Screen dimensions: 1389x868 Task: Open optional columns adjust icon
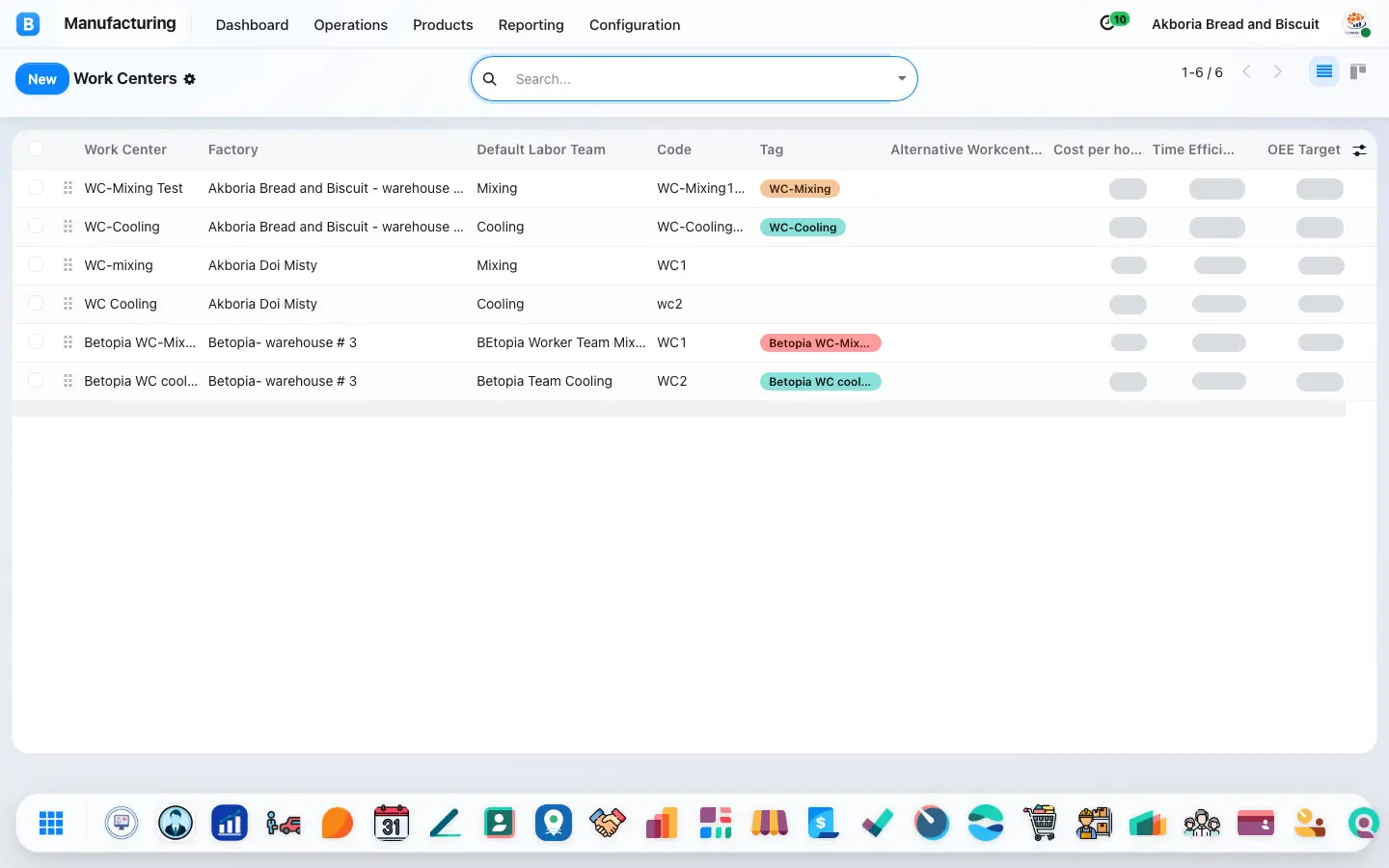point(1359,149)
